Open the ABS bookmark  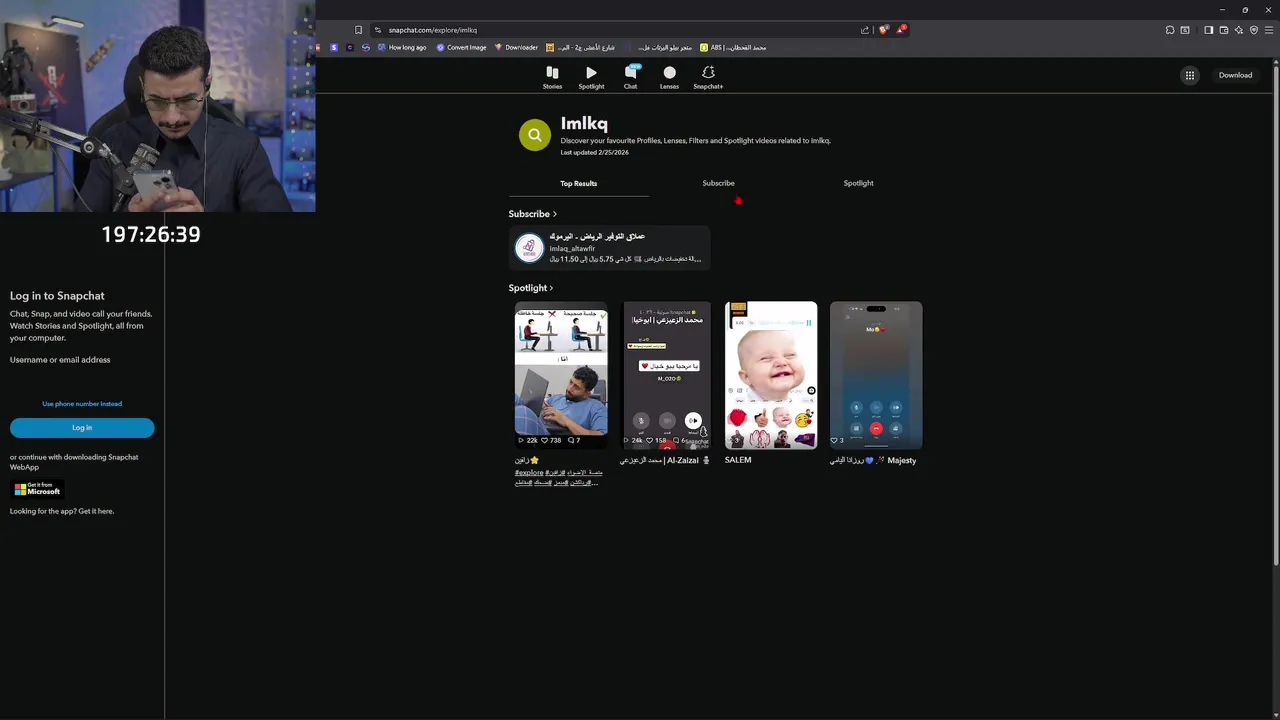coord(733,47)
